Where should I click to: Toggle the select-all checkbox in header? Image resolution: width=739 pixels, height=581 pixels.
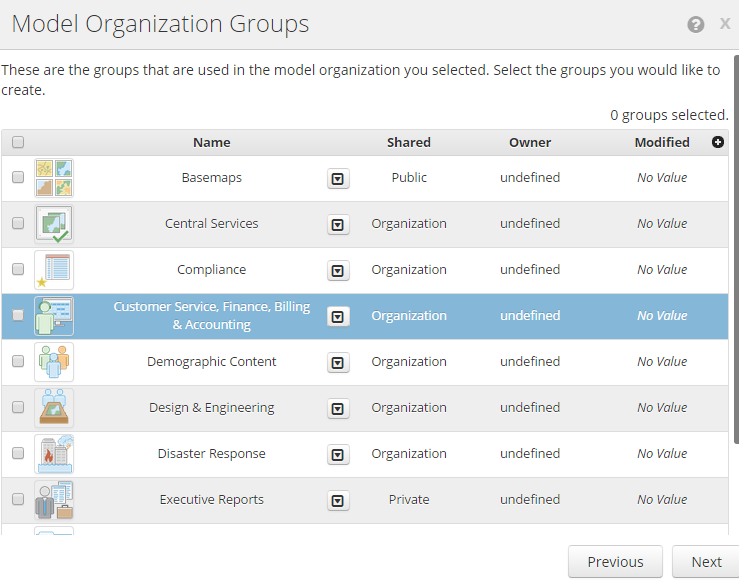pos(18,142)
